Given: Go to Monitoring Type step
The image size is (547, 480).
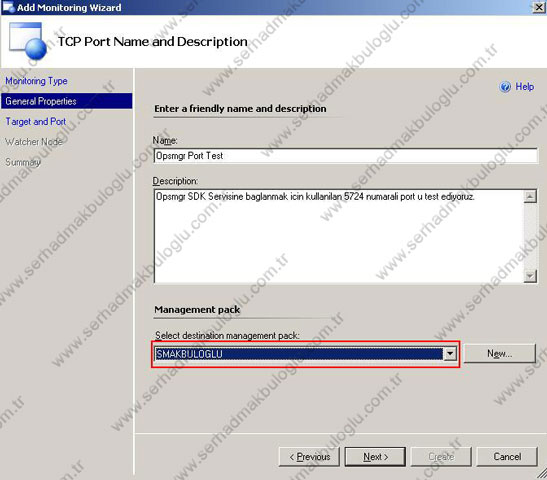Looking at the screenshot, I should (36, 81).
